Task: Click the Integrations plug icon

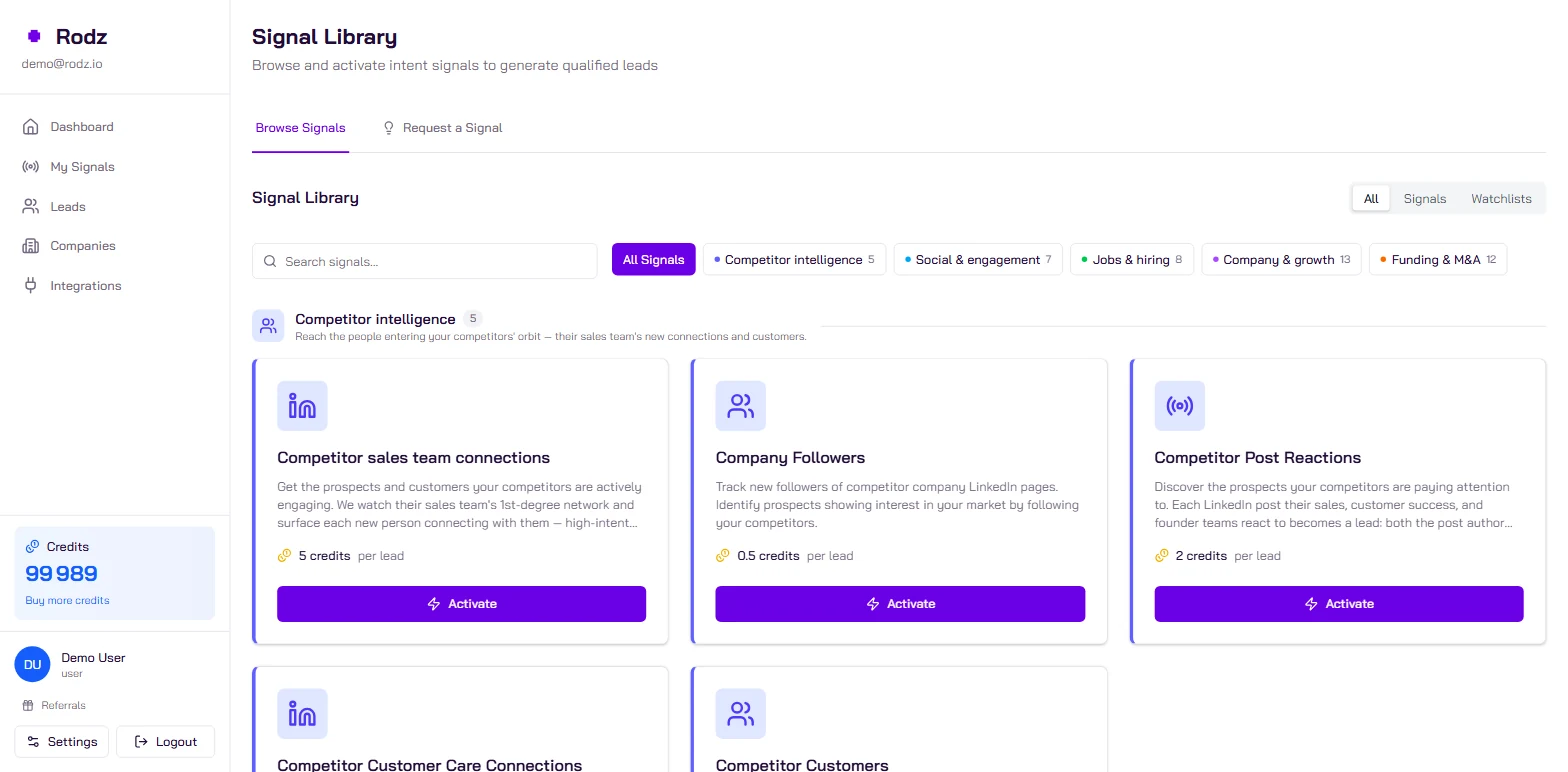Action: pos(31,286)
